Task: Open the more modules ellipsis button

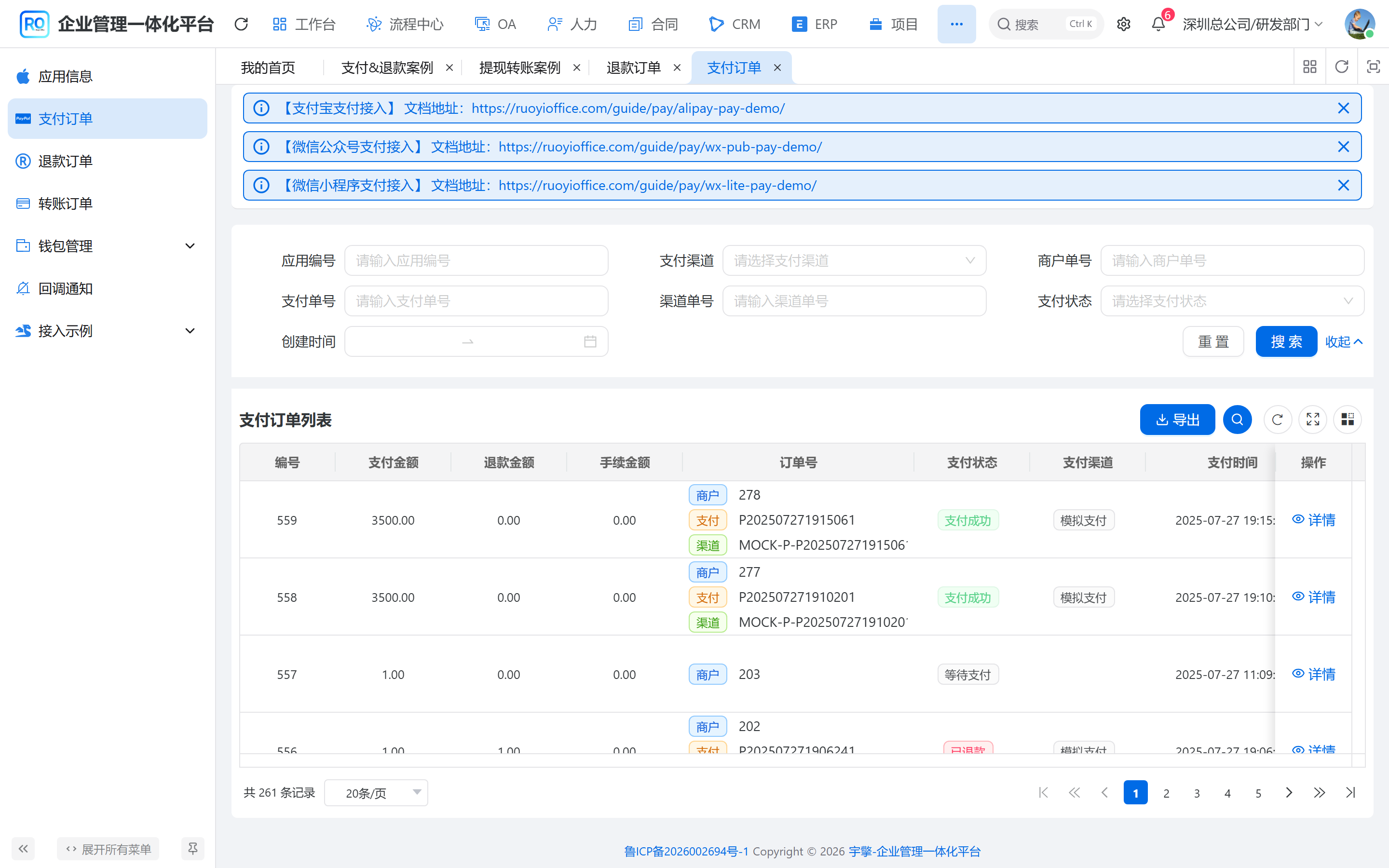Action: tap(956, 24)
